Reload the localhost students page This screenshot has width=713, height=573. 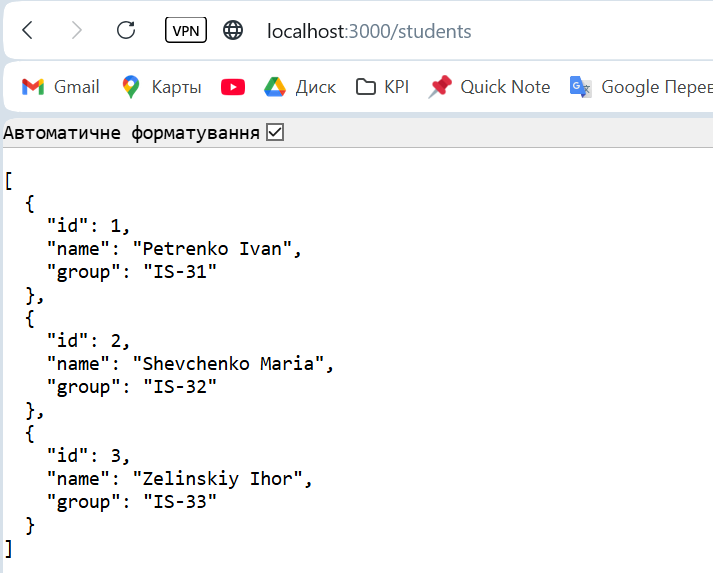point(126,30)
